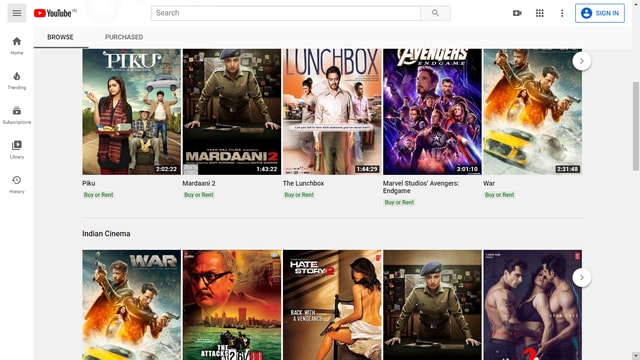Click Buy or Rent under Mardaani 2
640x360 pixels.
click(x=199, y=195)
